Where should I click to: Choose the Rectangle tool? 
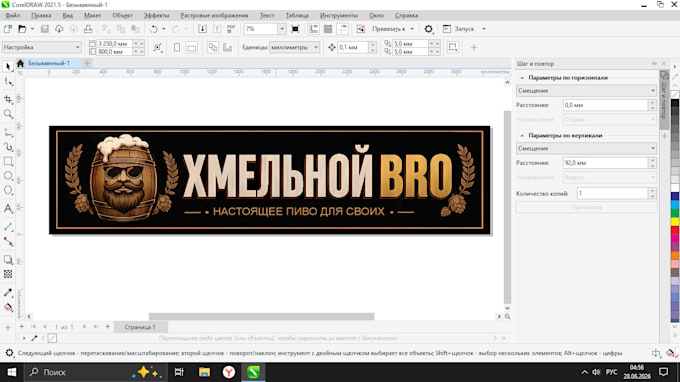tap(8, 162)
